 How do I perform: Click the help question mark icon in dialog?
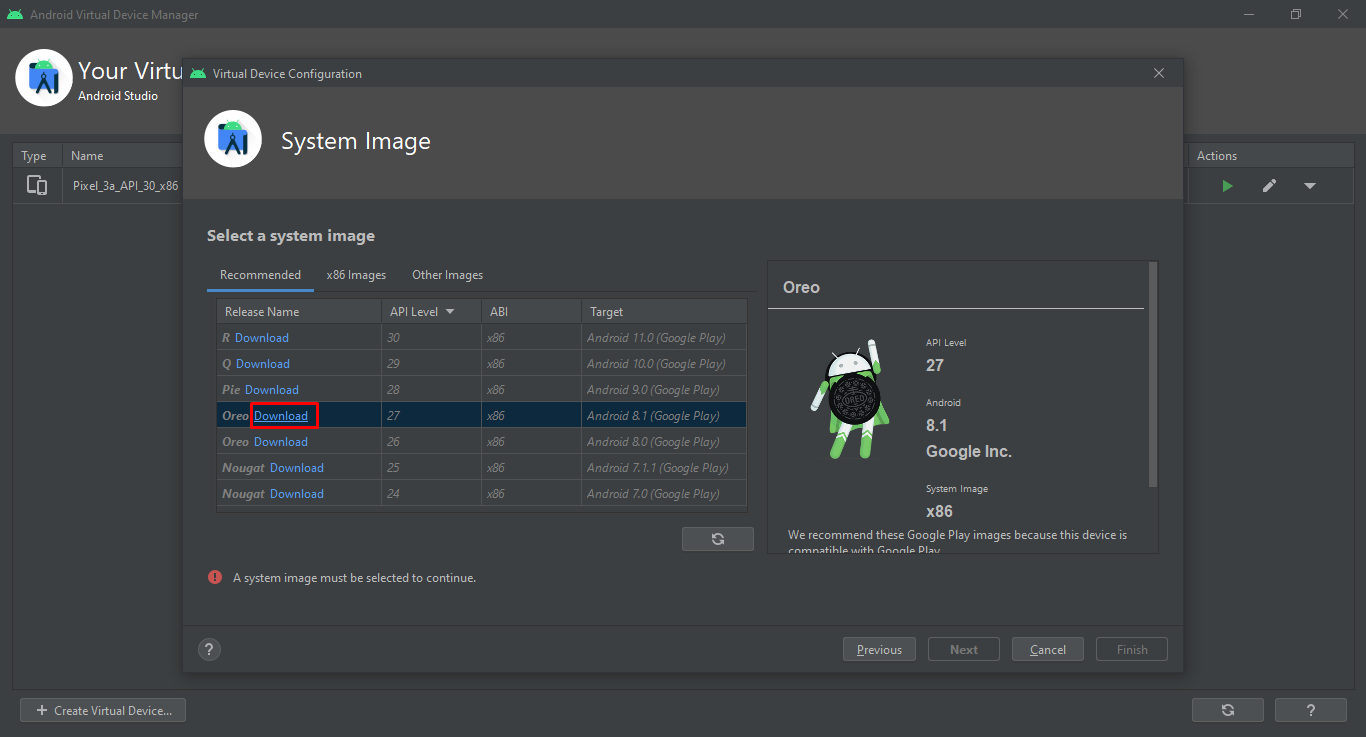(209, 649)
